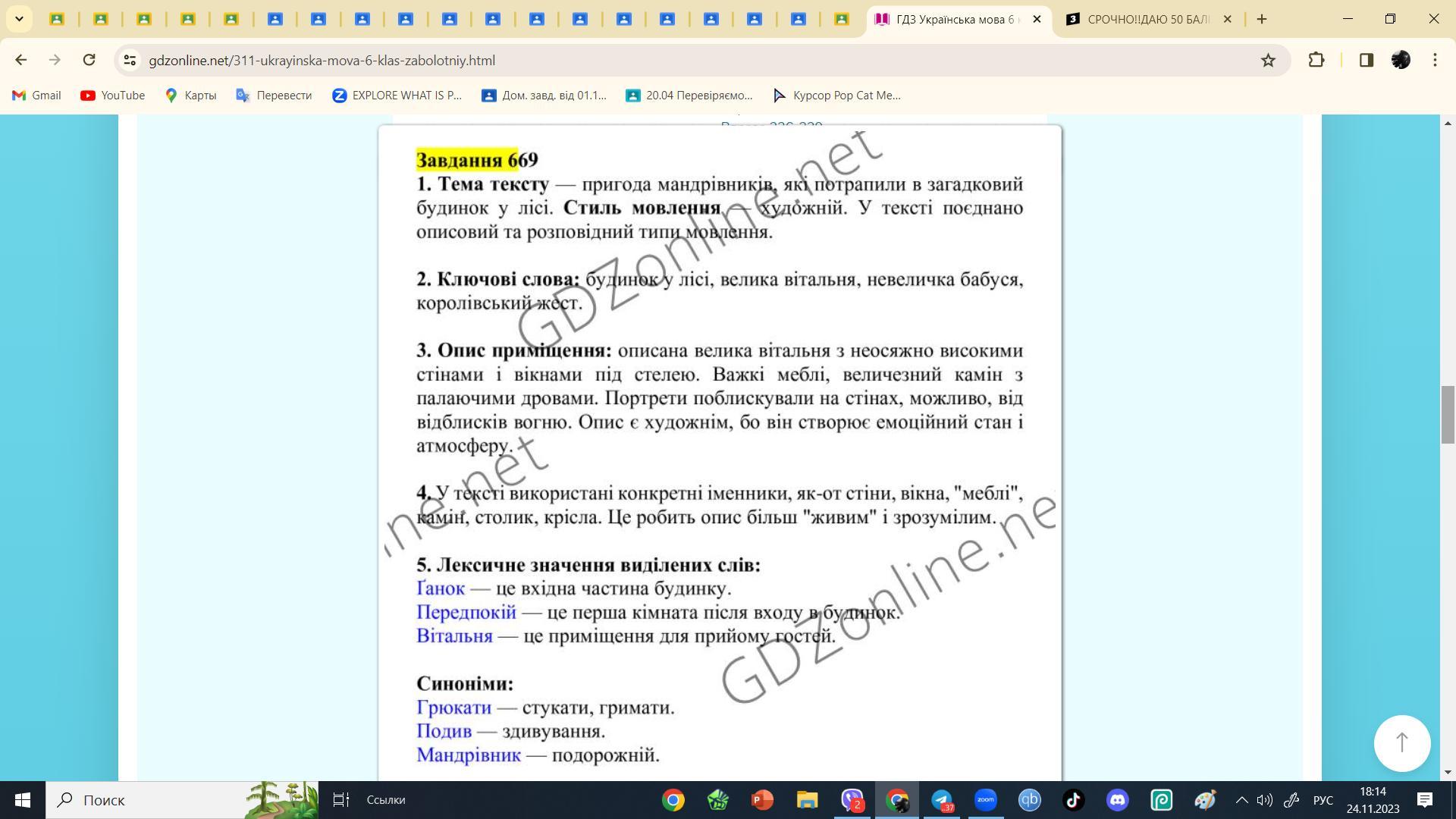This screenshot has height=819, width=1456.
Task: Open the Дом. завд. від 01.1... bookmark
Action: 544,95
